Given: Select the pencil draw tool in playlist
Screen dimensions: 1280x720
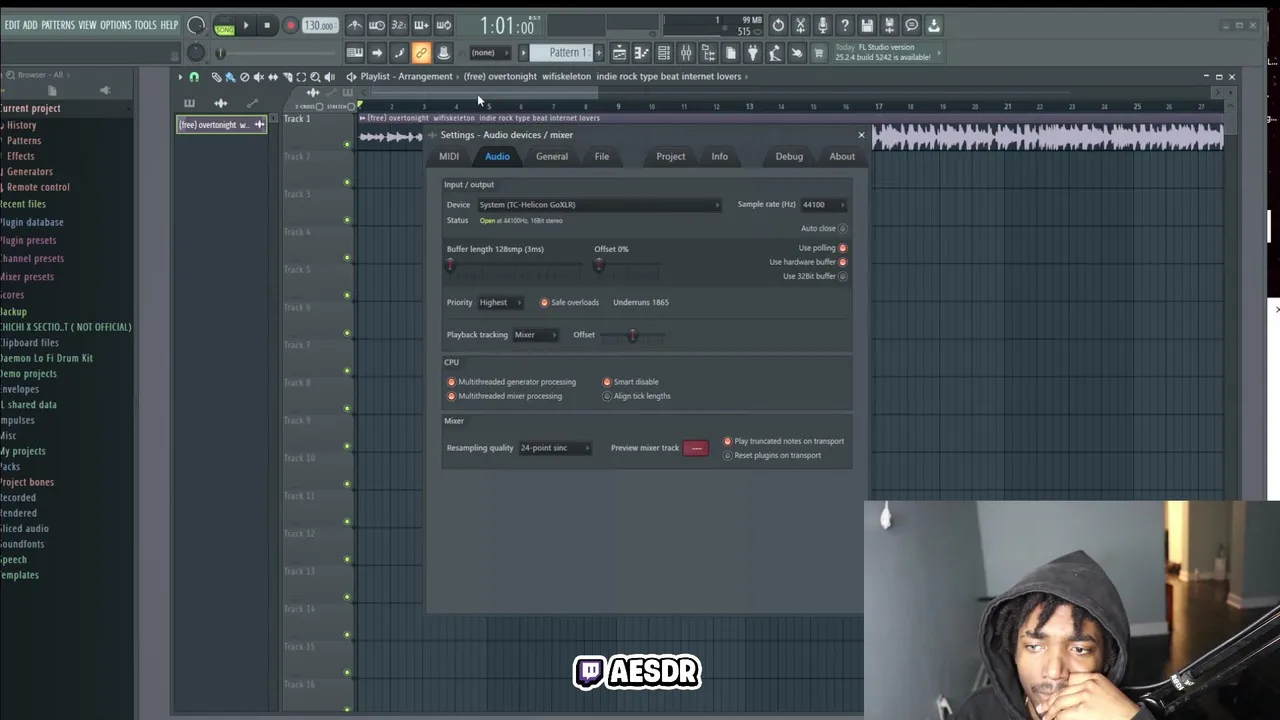Looking at the screenshot, I should 216,77.
